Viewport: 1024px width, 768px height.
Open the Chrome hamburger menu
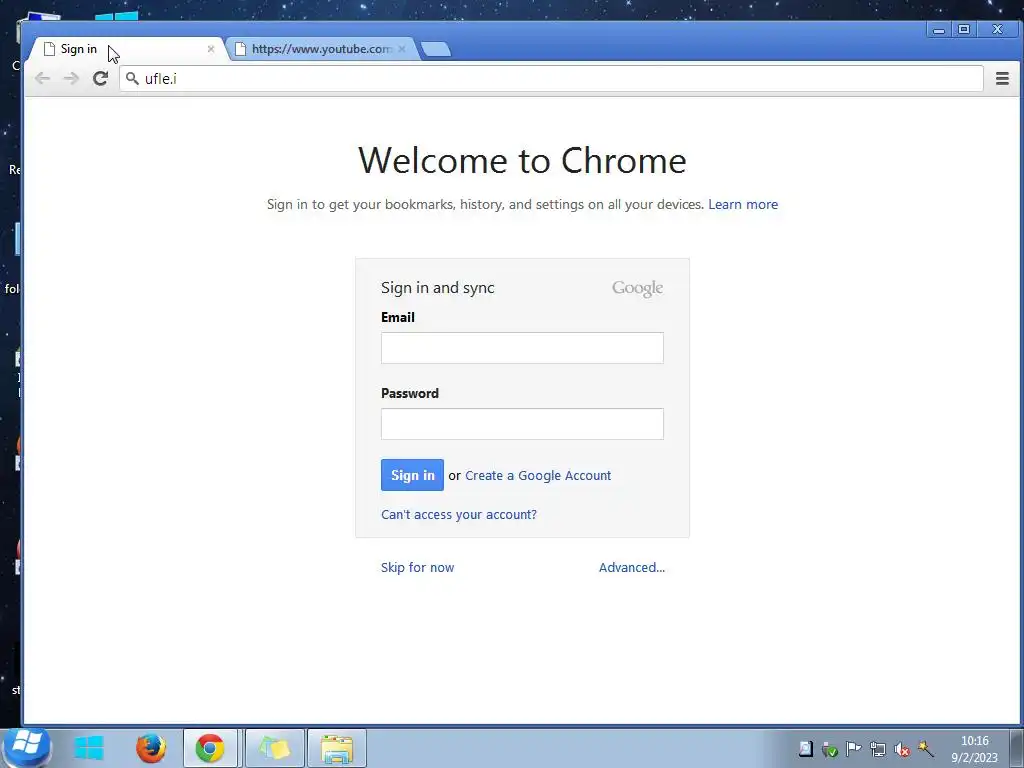1002,78
